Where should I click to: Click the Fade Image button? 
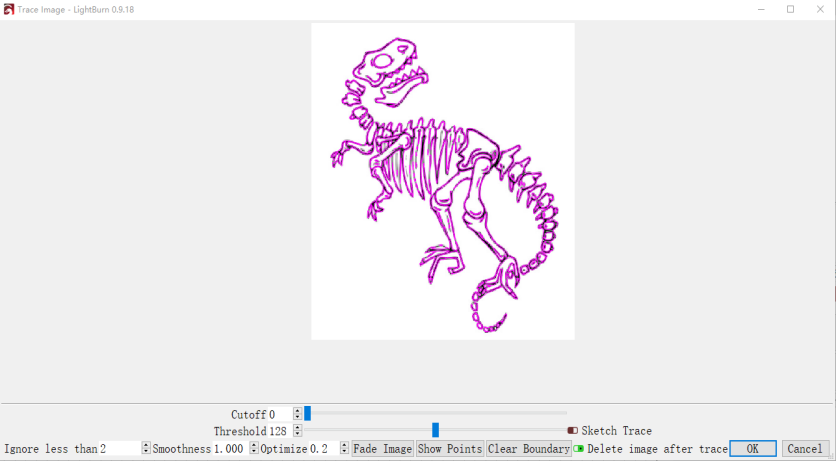[x=382, y=449]
